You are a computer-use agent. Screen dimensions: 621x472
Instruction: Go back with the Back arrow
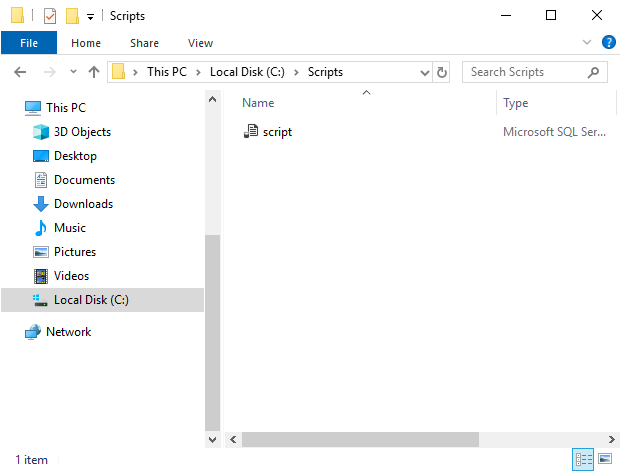(x=20, y=72)
